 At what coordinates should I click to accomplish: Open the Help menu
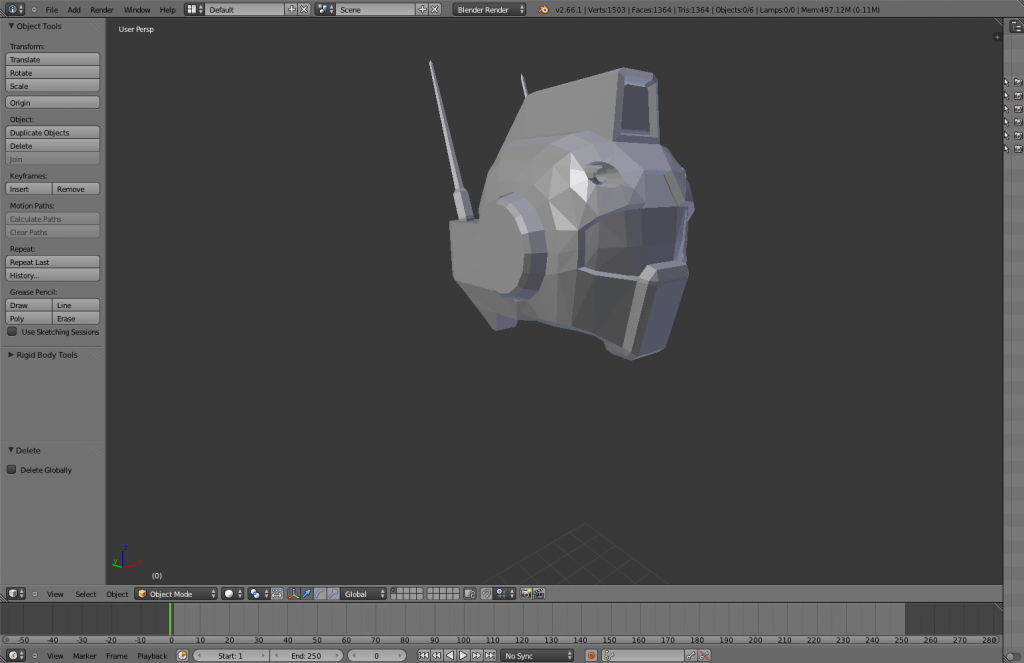168,10
